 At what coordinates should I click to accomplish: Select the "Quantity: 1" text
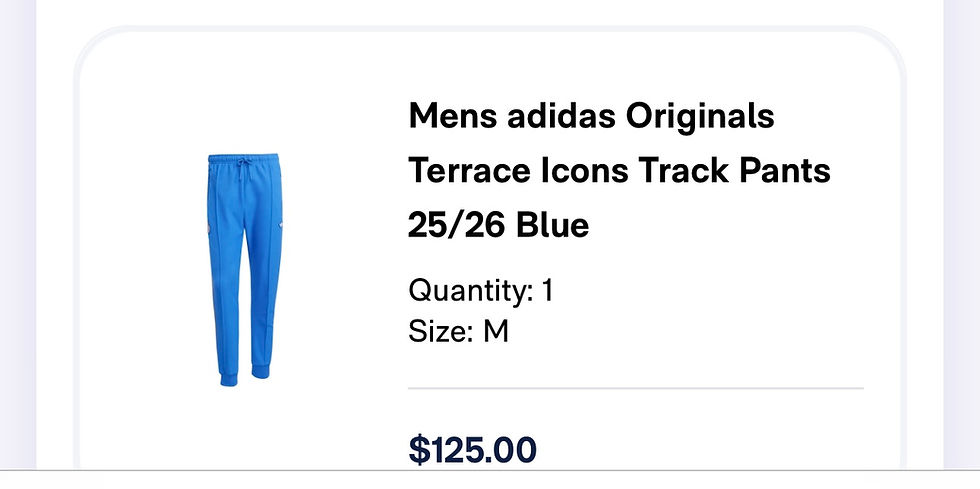(481, 292)
